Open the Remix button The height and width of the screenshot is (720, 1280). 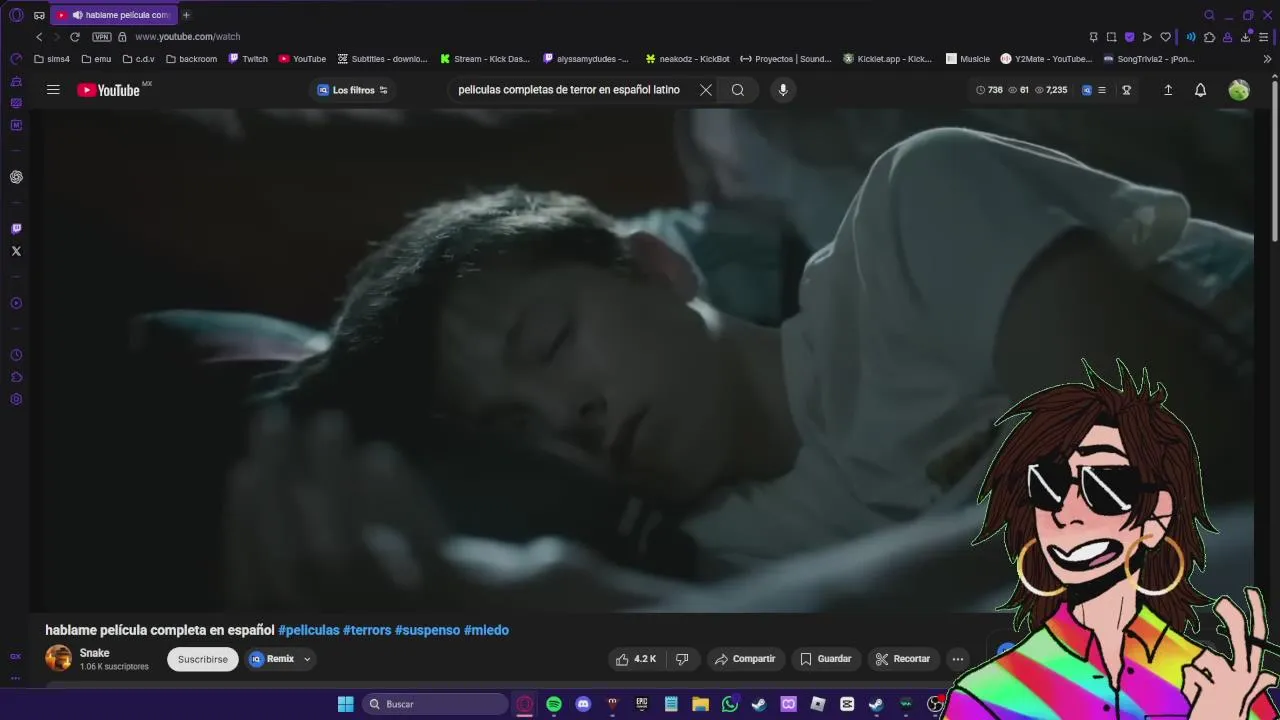click(272, 659)
